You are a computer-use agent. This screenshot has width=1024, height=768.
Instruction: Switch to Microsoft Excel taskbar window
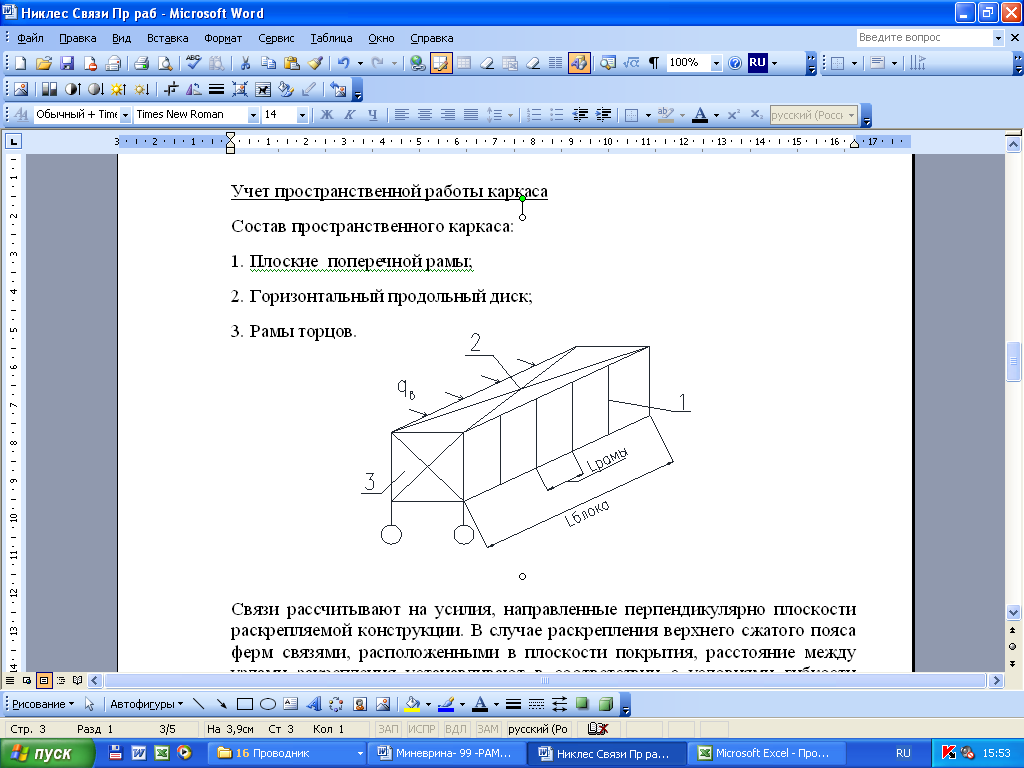(x=767, y=754)
